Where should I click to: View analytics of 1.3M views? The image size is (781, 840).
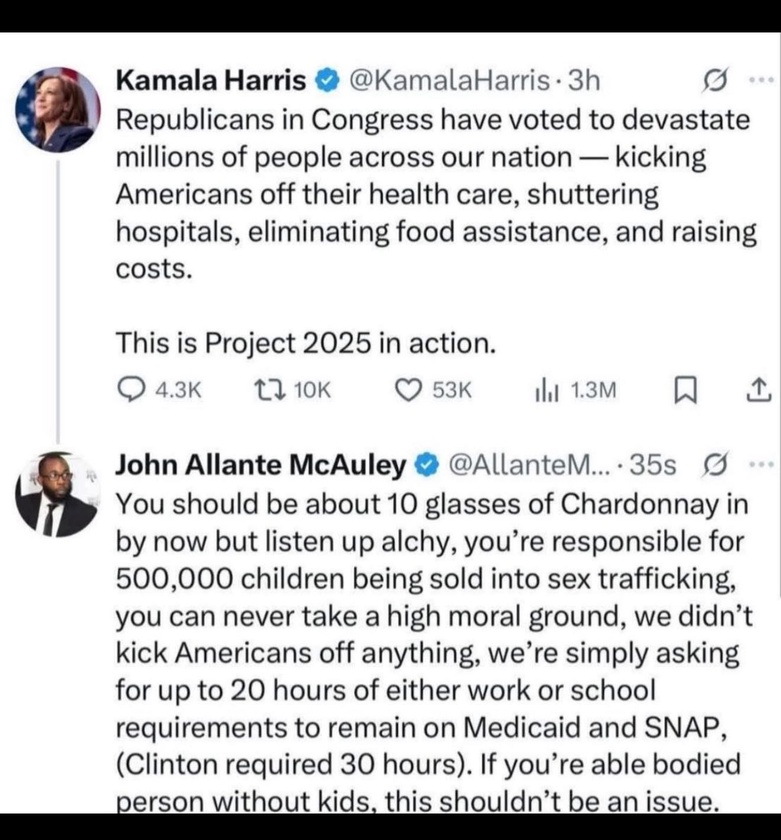[576, 391]
